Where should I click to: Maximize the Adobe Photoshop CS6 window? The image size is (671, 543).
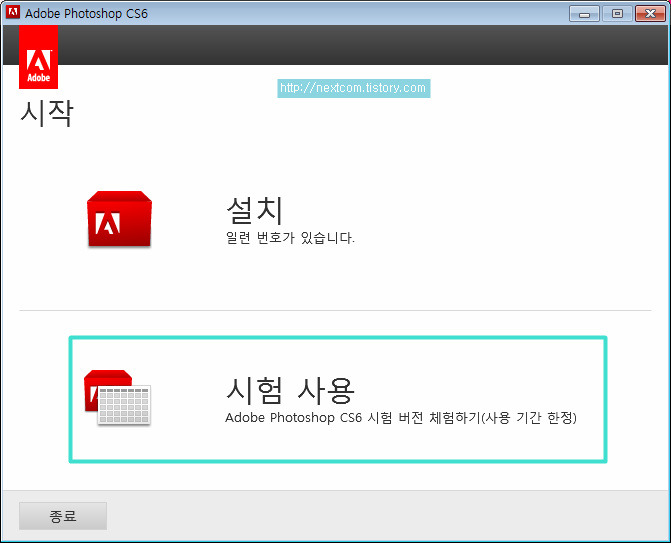(617, 14)
